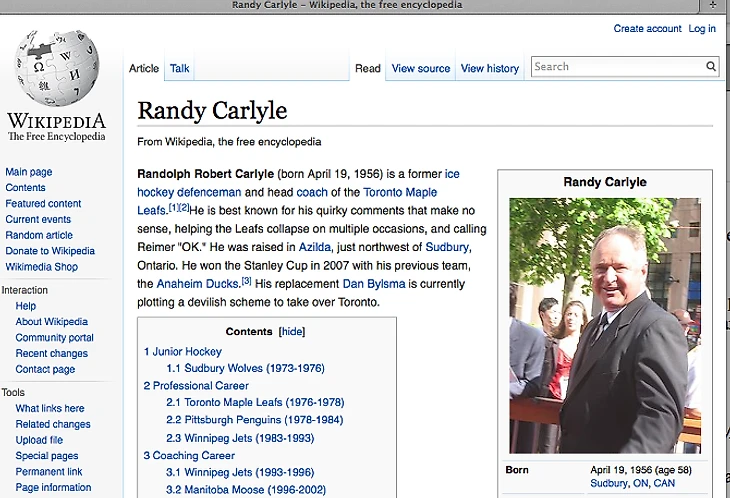Open Upload file link
Image resolution: width=730 pixels, height=498 pixels.
(39, 440)
